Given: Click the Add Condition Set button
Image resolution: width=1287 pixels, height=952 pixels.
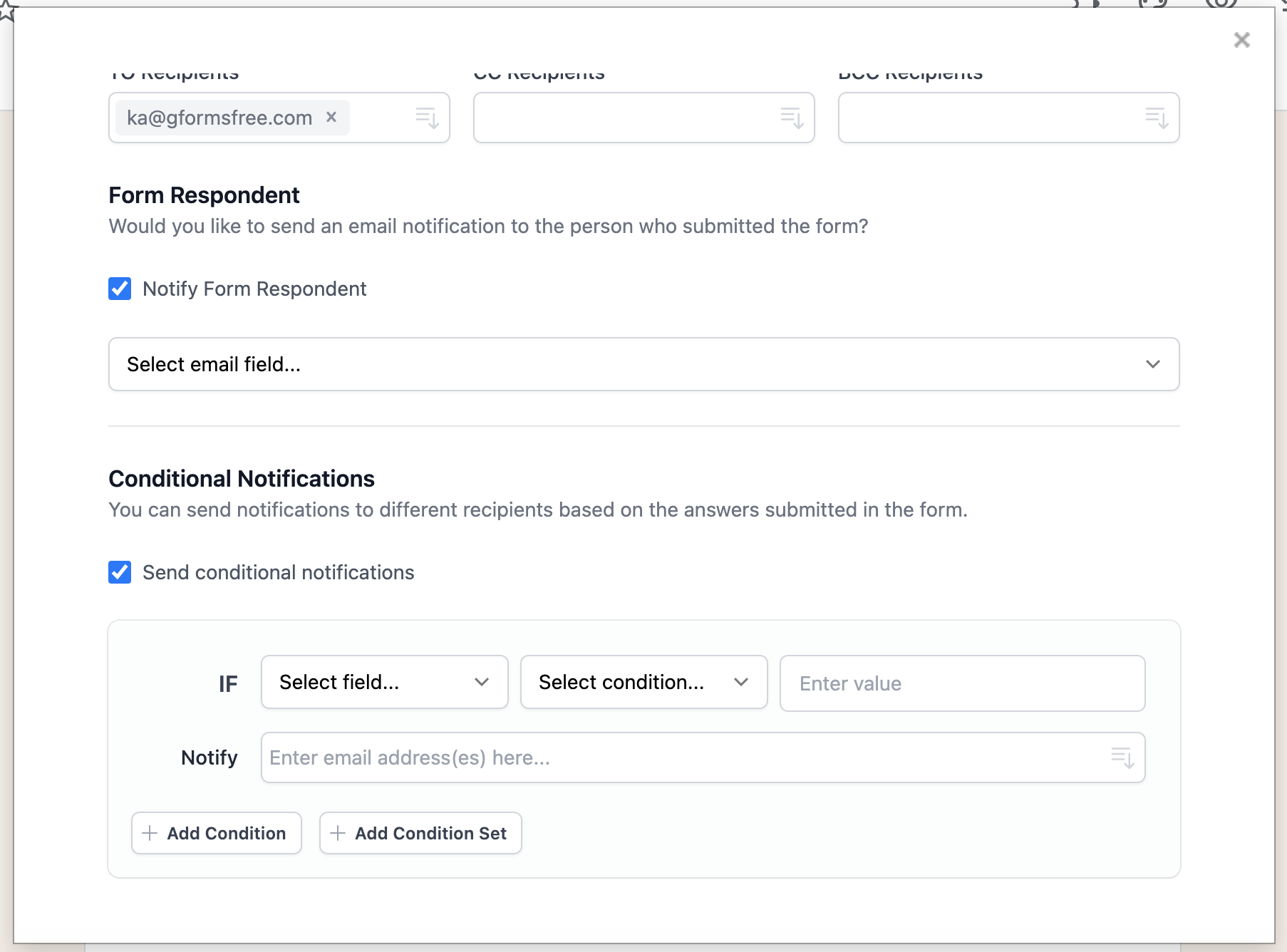Looking at the screenshot, I should pyautogui.click(x=420, y=833).
